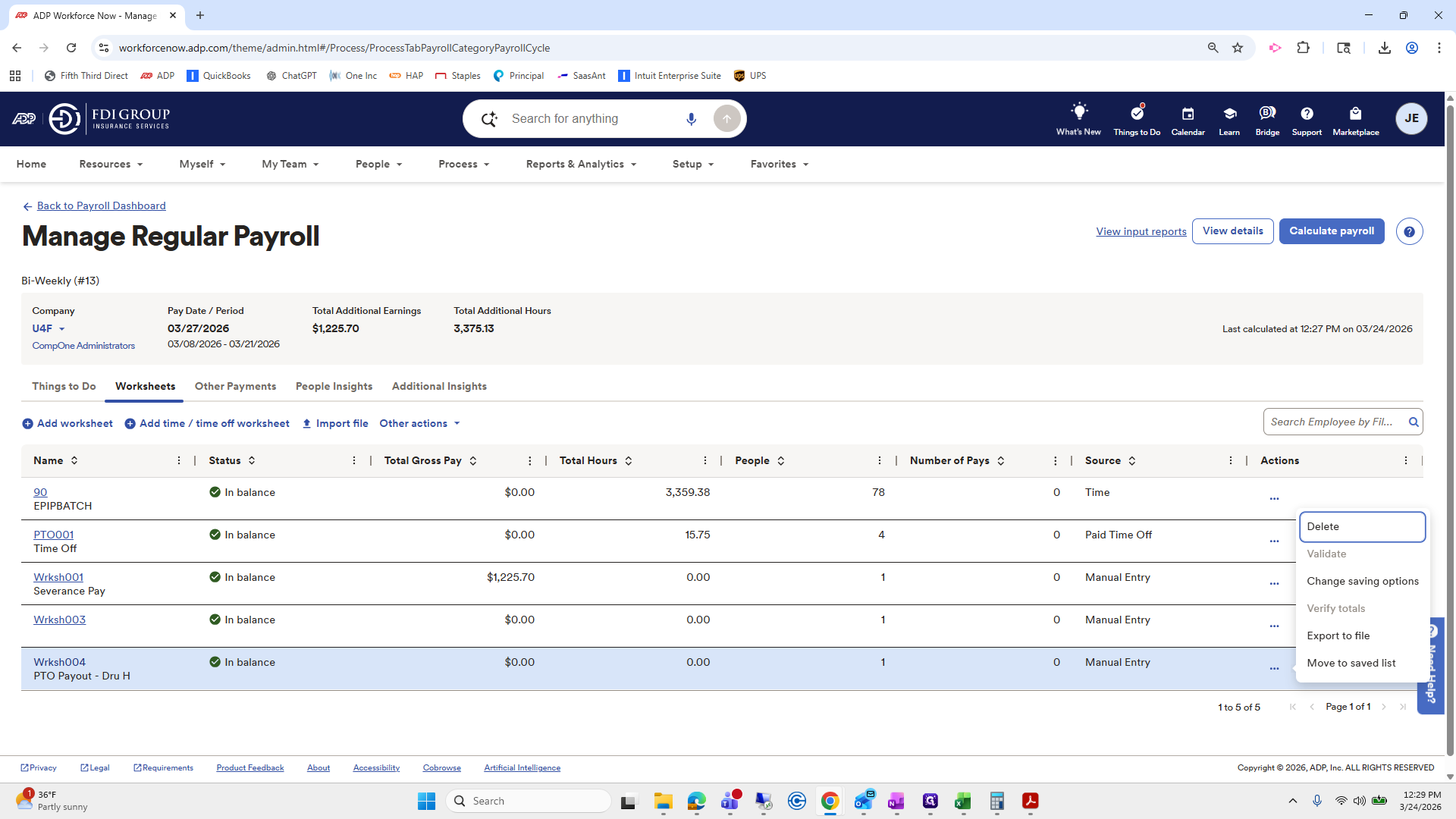
Task: Open the Bridge icon
Action: (1266, 113)
